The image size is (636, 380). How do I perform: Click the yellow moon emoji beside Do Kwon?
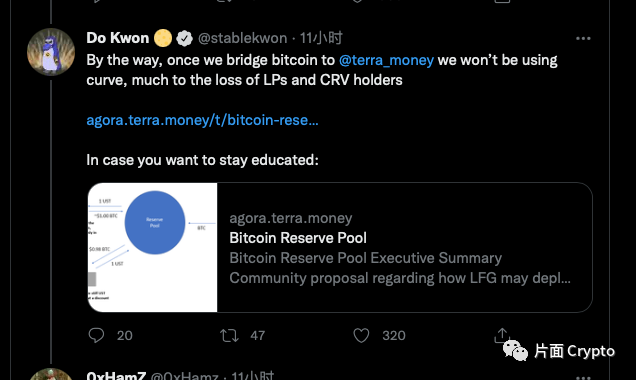(163, 38)
